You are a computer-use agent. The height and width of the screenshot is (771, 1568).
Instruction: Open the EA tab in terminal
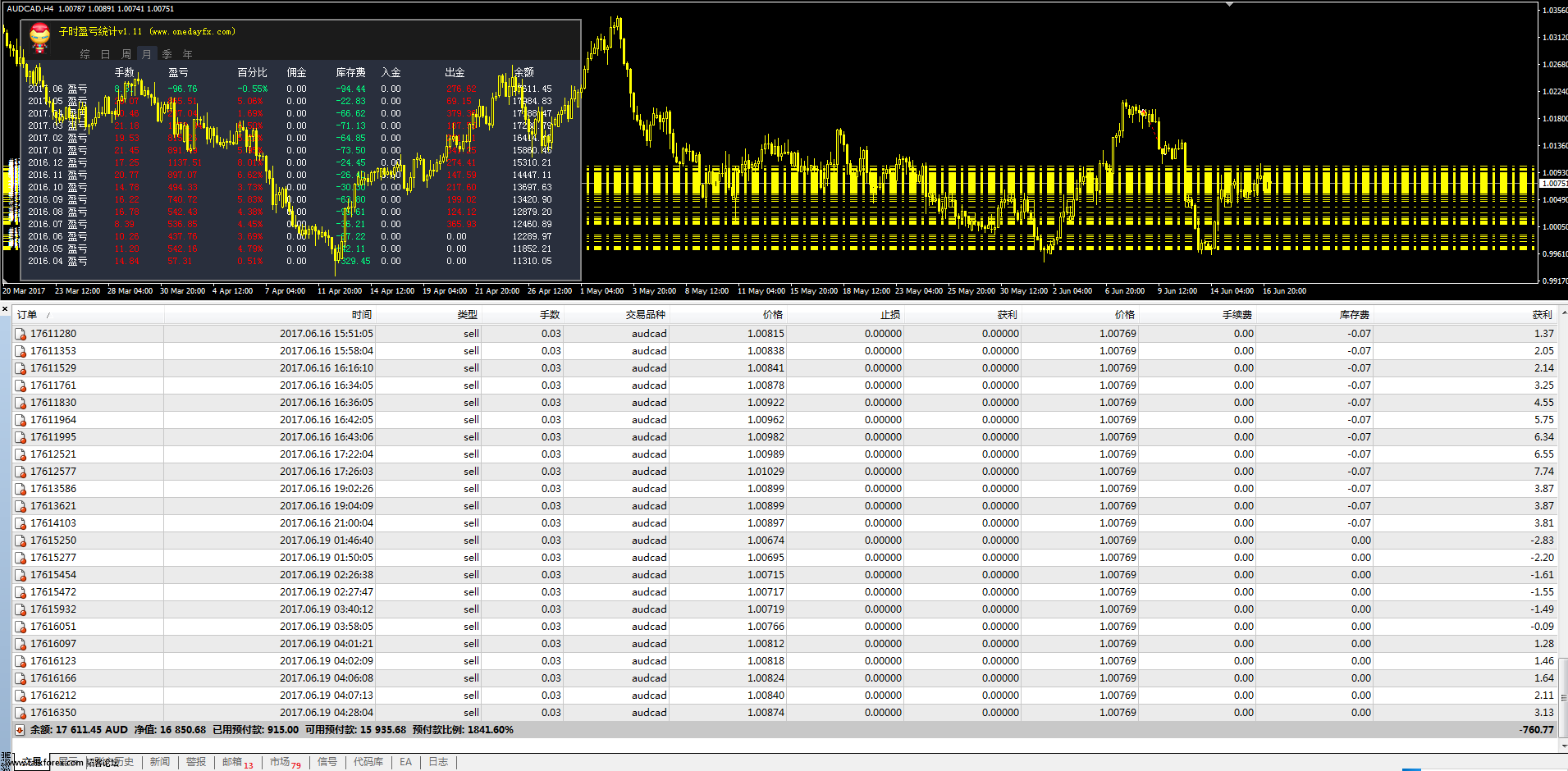[406, 762]
